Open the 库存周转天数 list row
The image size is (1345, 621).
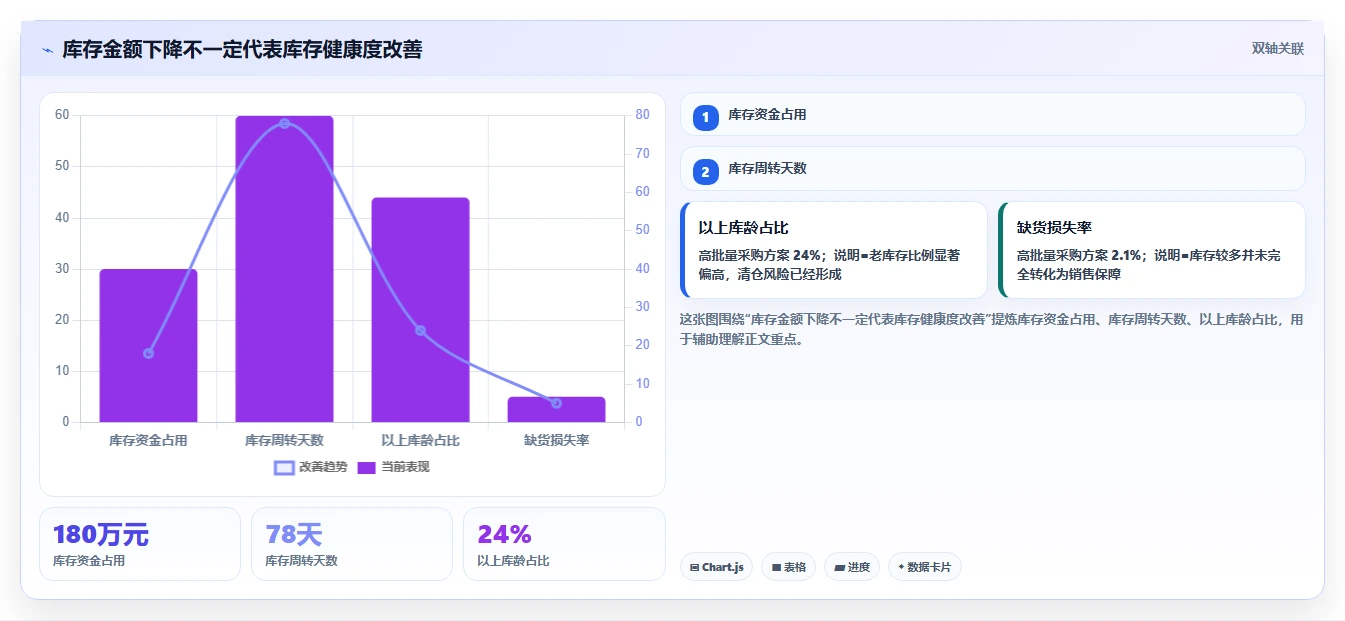(992, 169)
